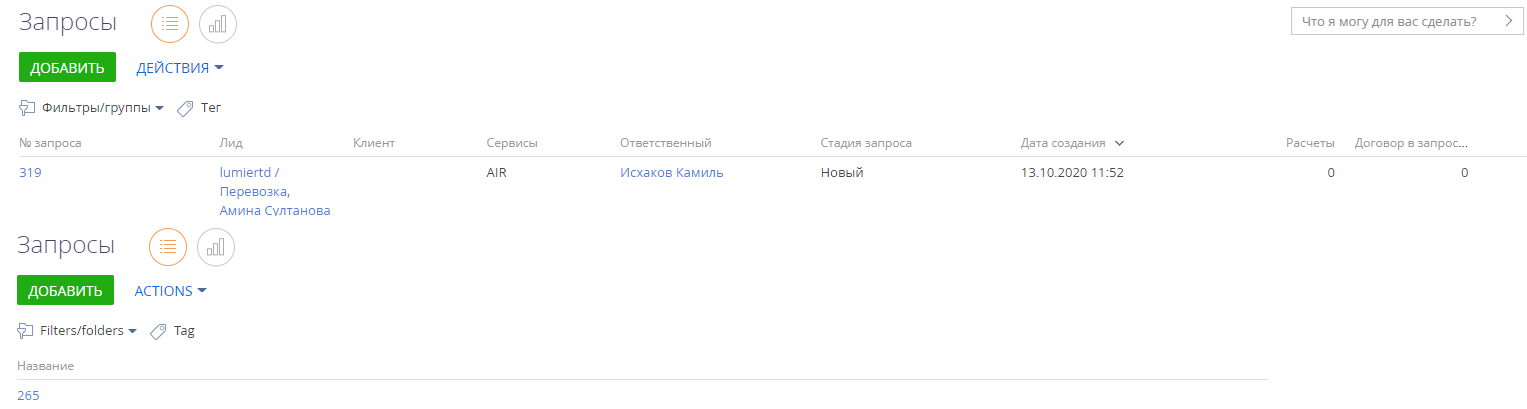
Task: Click the Фильтры/группы filter icon
Action: [x=27, y=107]
